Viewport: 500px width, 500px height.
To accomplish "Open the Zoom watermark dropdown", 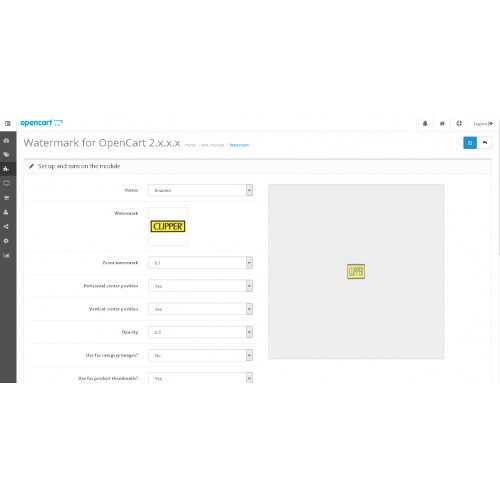I will pyautogui.click(x=200, y=263).
